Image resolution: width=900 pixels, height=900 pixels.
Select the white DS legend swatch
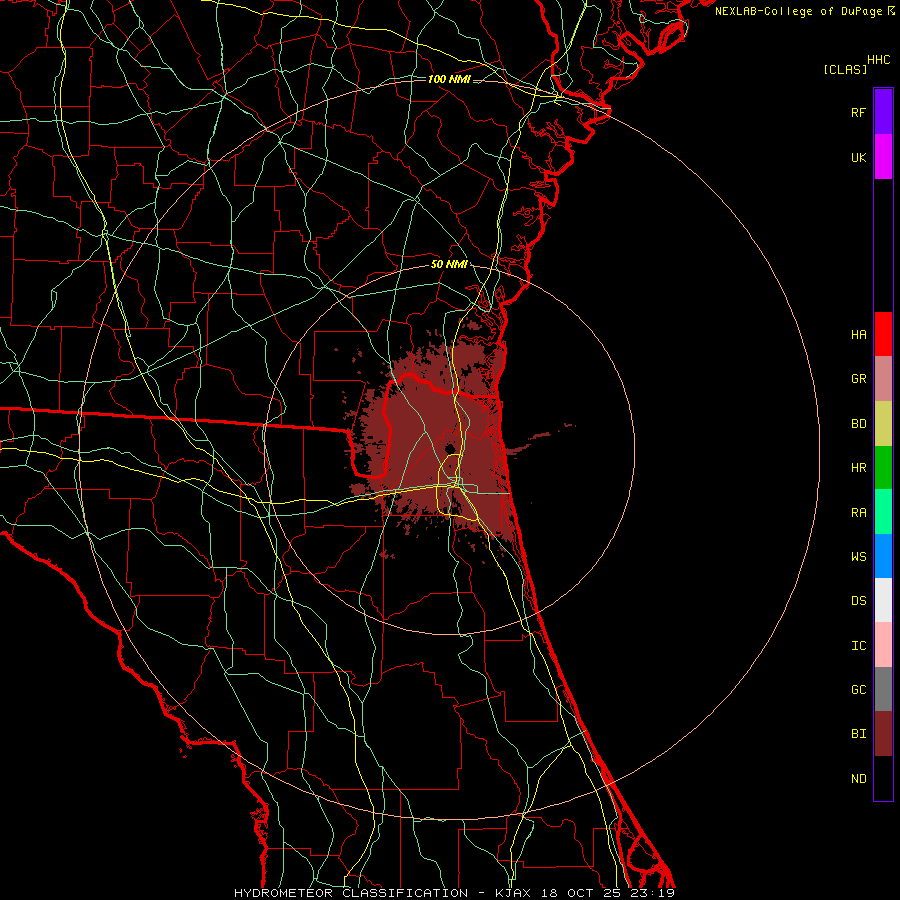coord(883,600)
